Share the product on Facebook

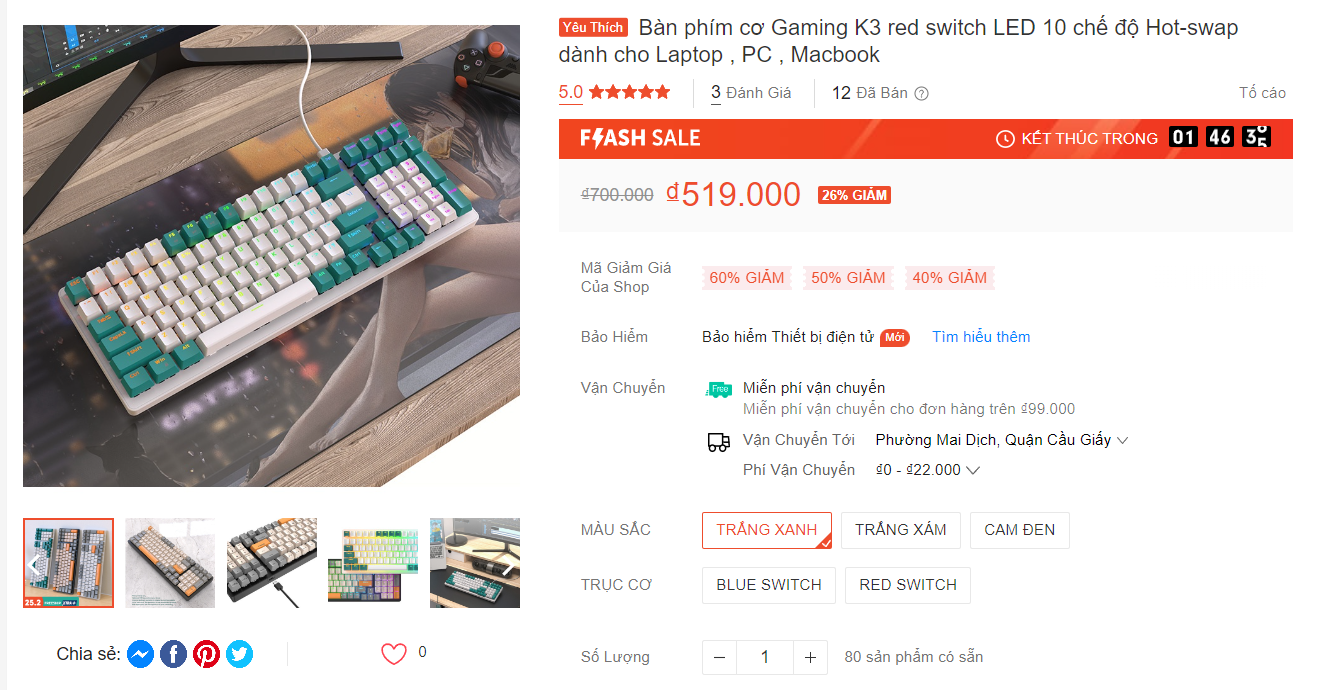pyautogui.click(x=173, y=654)
